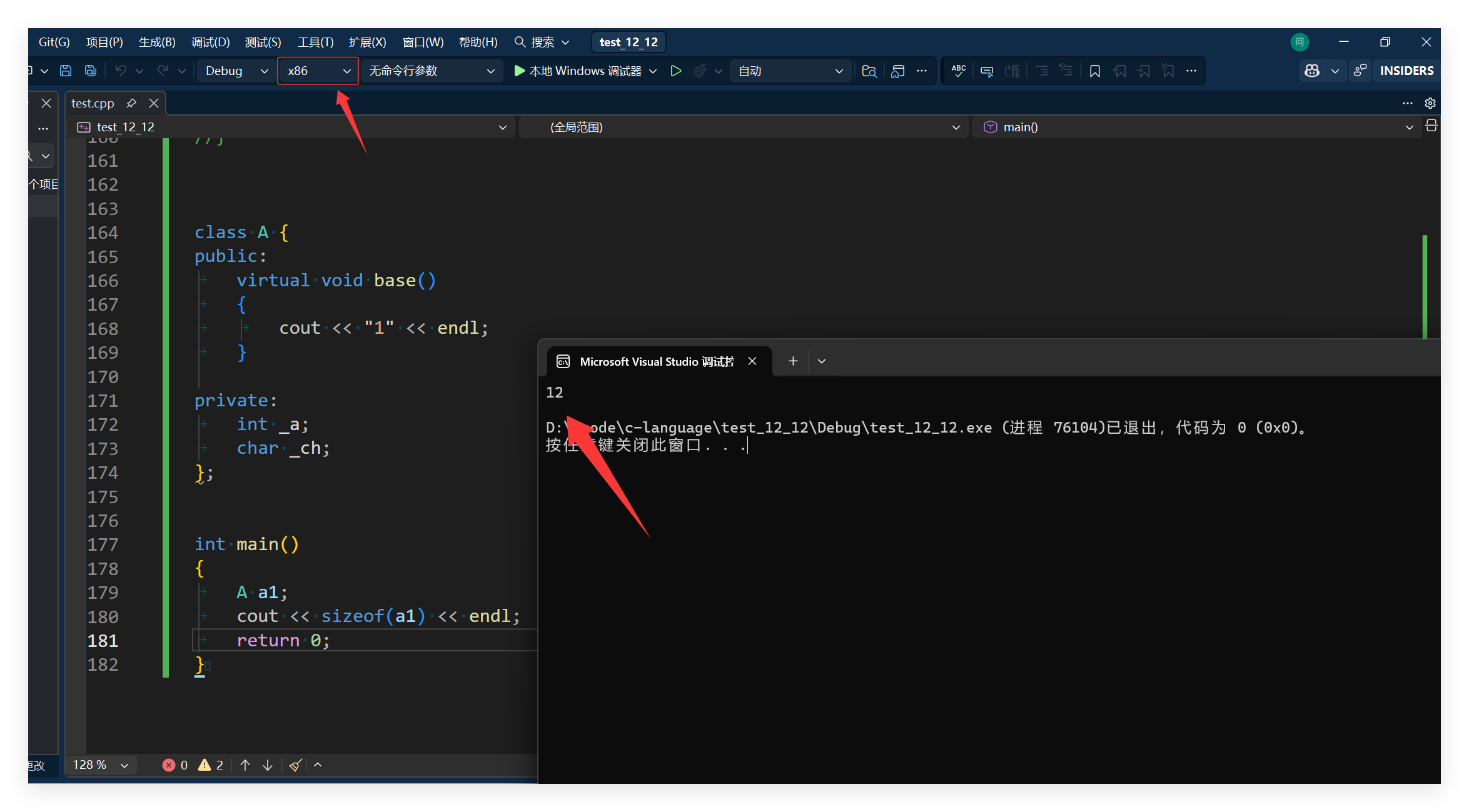The height and width of the screenshot is (812, 1469).
Task: Toggle bookmark on current line
Action: pos(1094,71)
